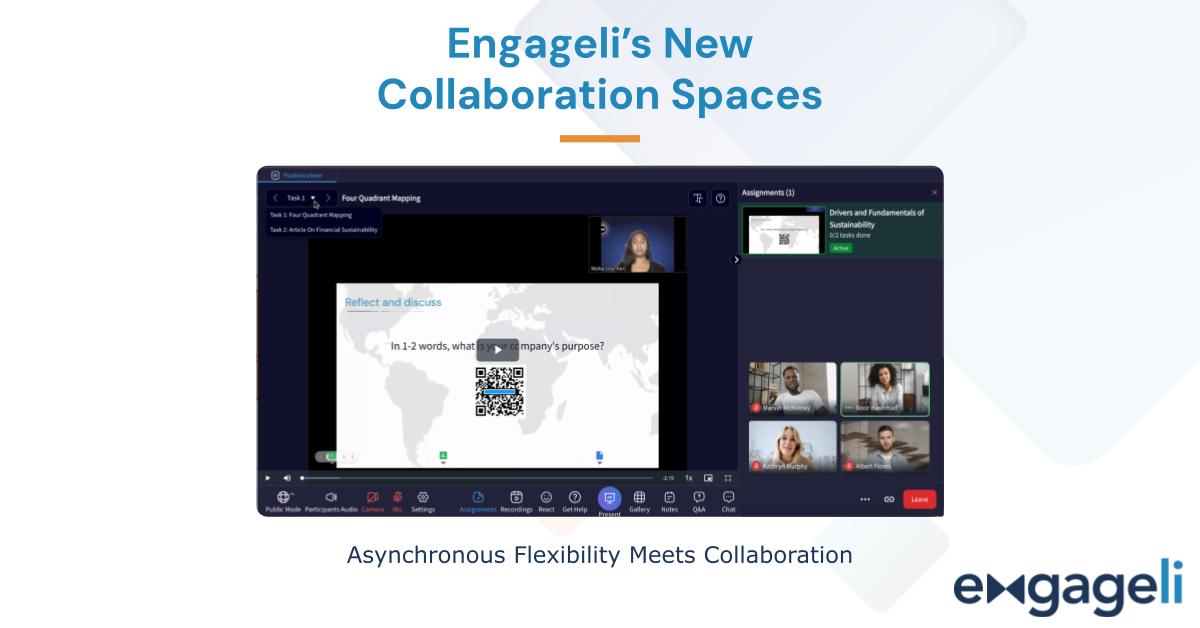Click the playback progress bar
This screenshot has width=1200, height=628.
tap(477, 478)
